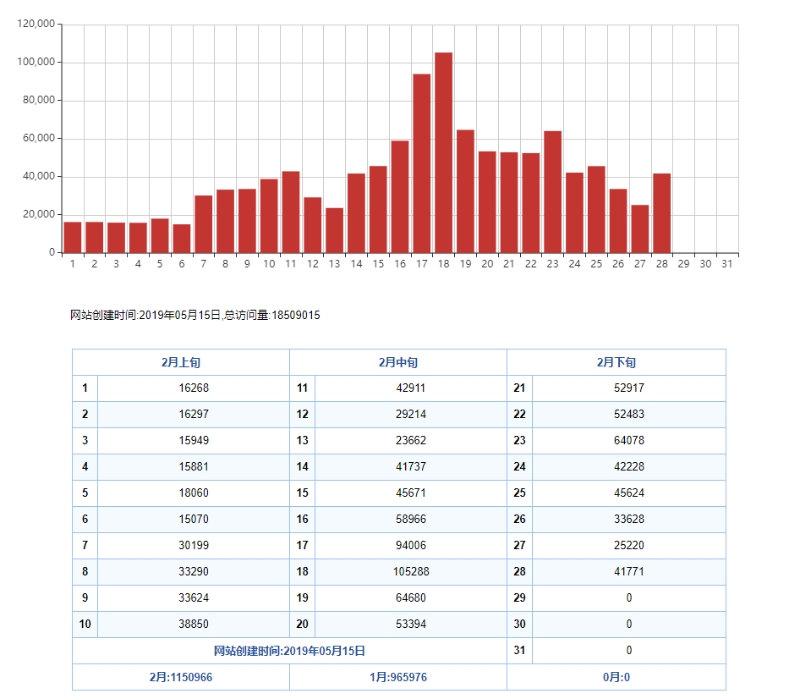Select the cell value 25220
800x699 pixels.
(x=629, y=545)
